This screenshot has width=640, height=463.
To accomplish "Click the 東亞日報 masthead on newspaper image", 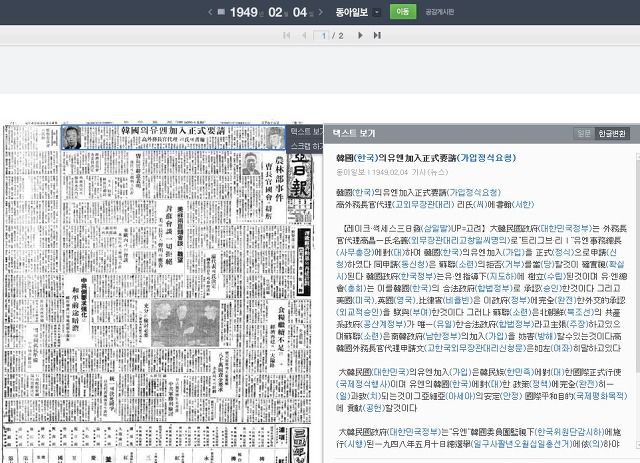I will point(300,176).
